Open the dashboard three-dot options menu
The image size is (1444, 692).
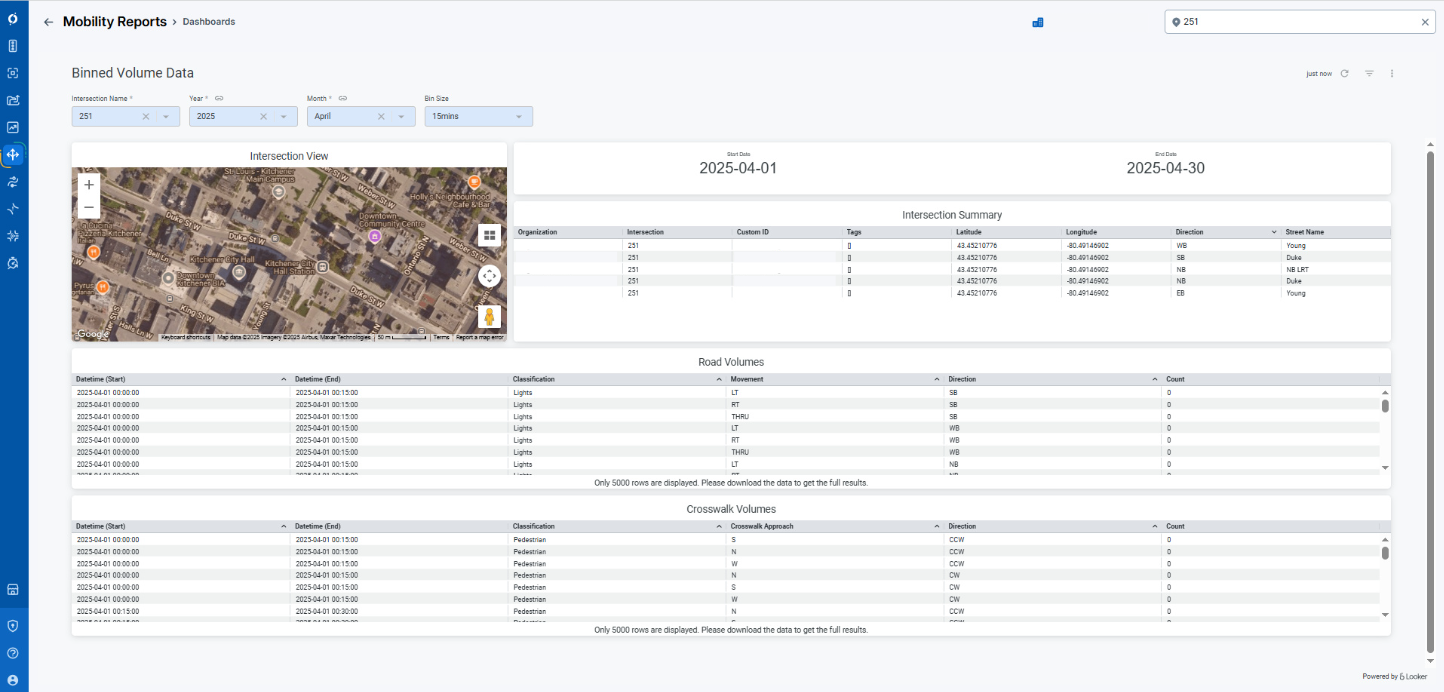tap(1391, 73)
